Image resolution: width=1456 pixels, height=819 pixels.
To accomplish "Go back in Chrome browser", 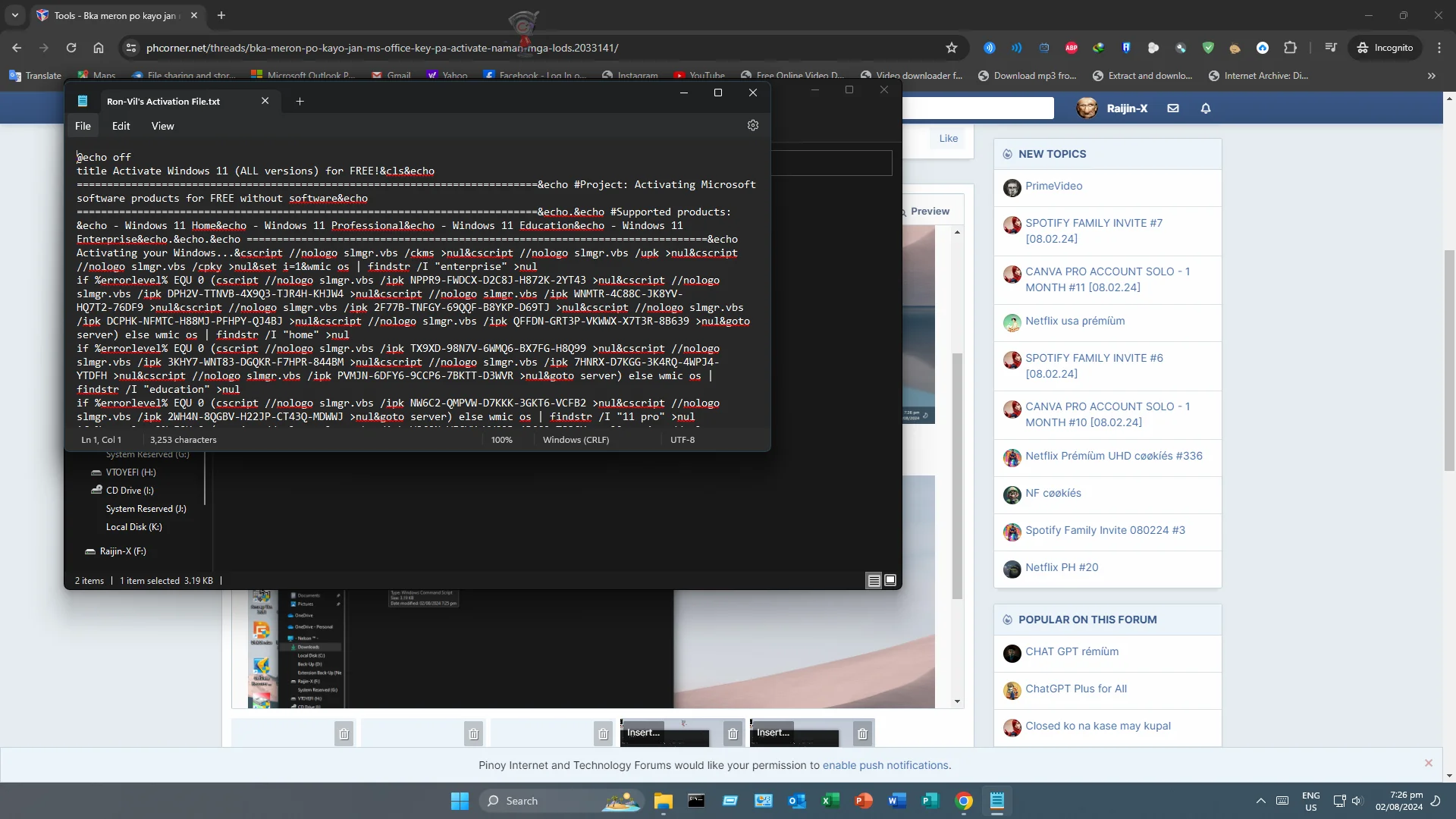I will click(17, 48).
